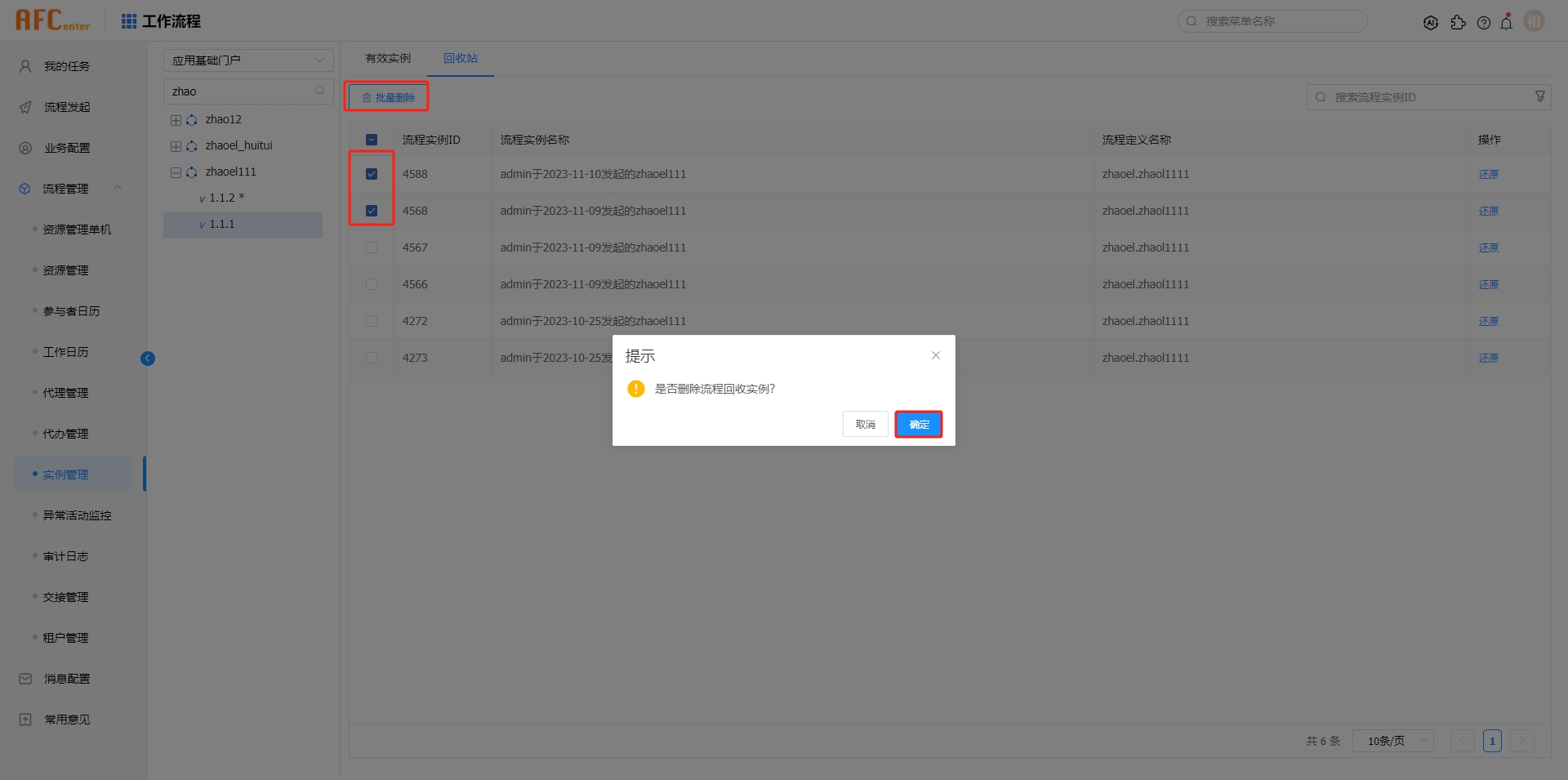
Task: Click the select-all checkbox in table header
Action: (x=372, y=139)
